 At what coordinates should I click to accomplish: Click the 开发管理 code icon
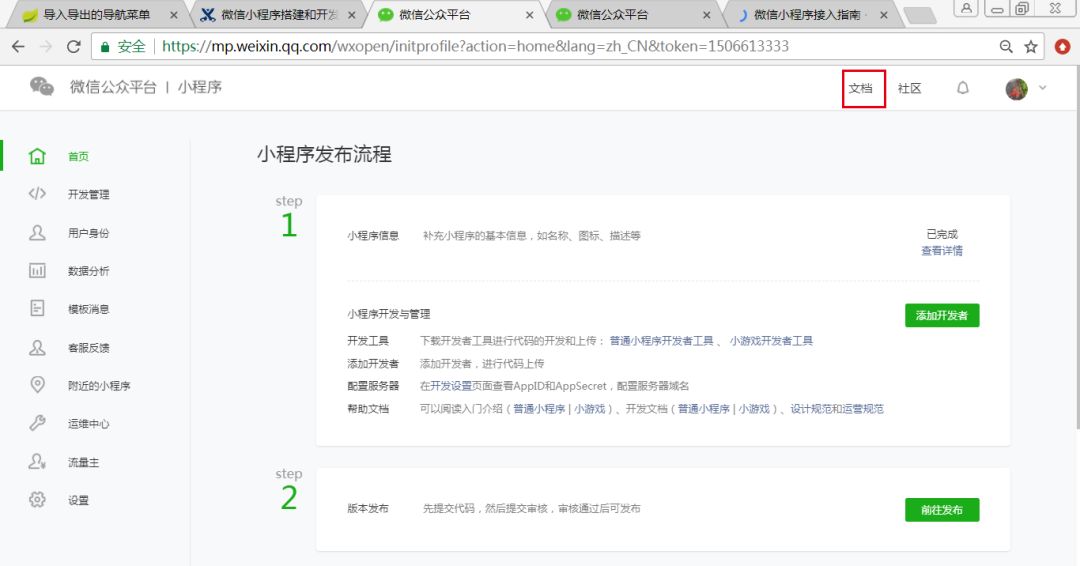[x=37, y=194]
